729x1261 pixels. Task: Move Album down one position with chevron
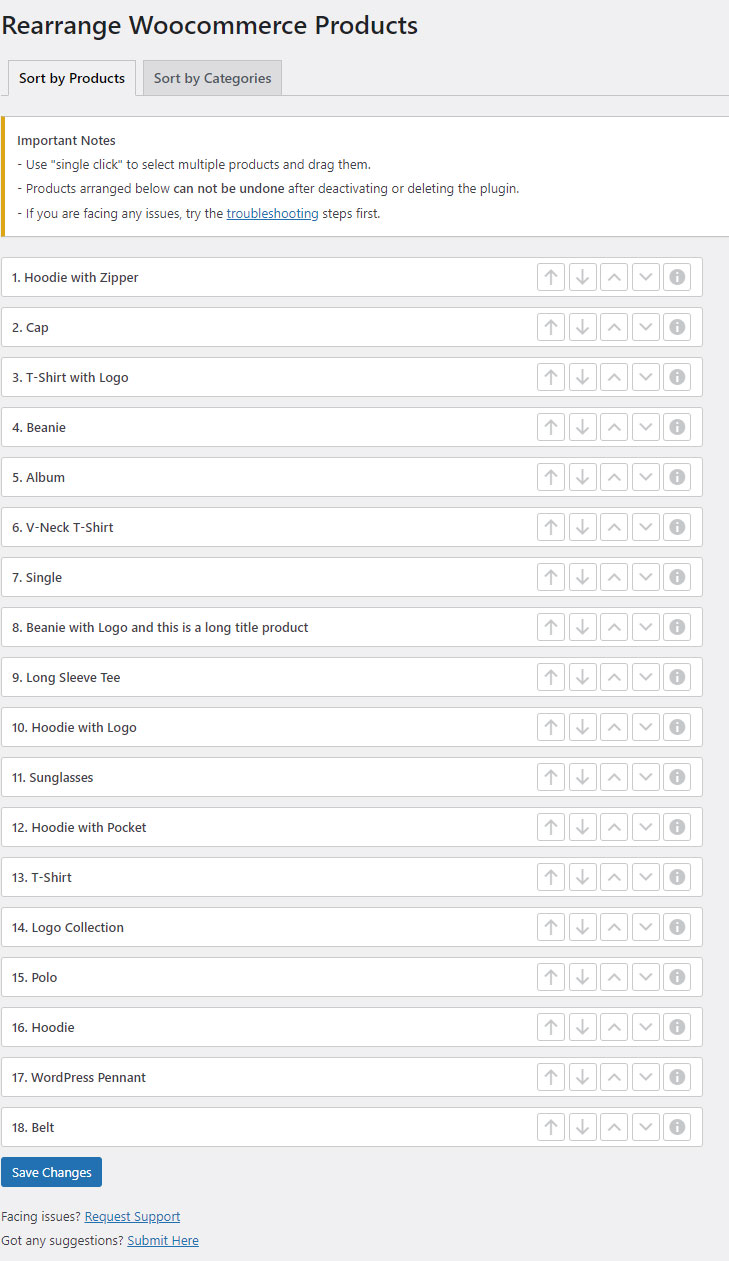(646, 477)
